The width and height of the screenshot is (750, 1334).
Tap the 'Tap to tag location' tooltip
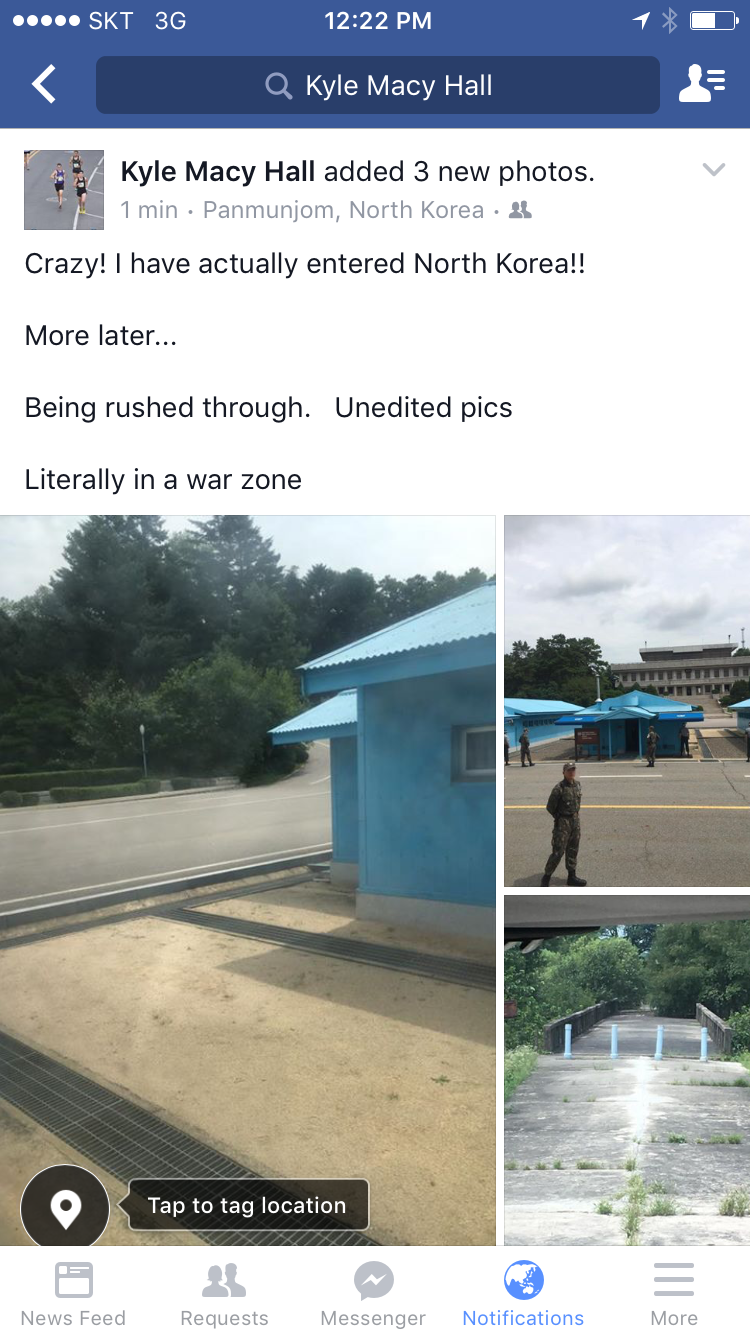pos(247,1205)
